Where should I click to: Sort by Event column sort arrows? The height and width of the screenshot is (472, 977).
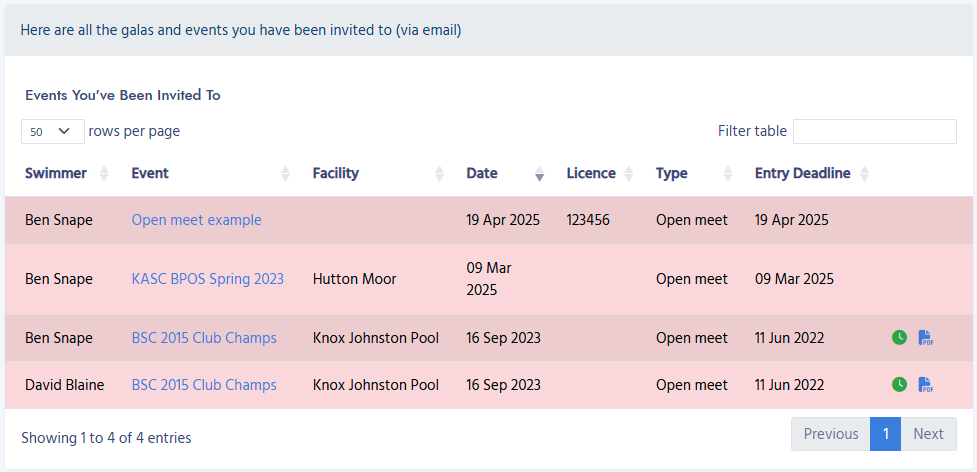coord(286,174)
